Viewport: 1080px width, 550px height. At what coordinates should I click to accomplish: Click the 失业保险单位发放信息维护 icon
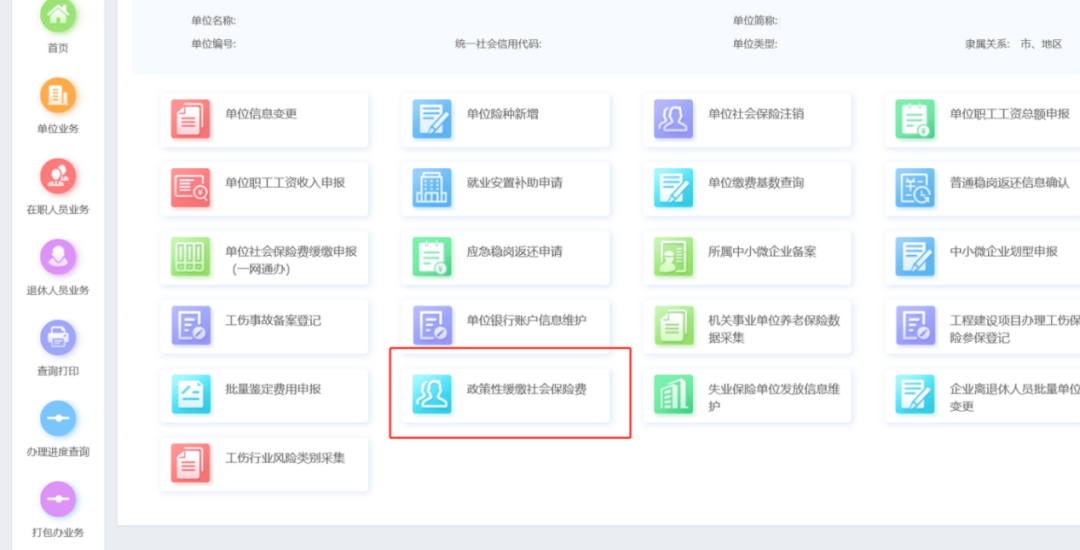click(673, 394)
